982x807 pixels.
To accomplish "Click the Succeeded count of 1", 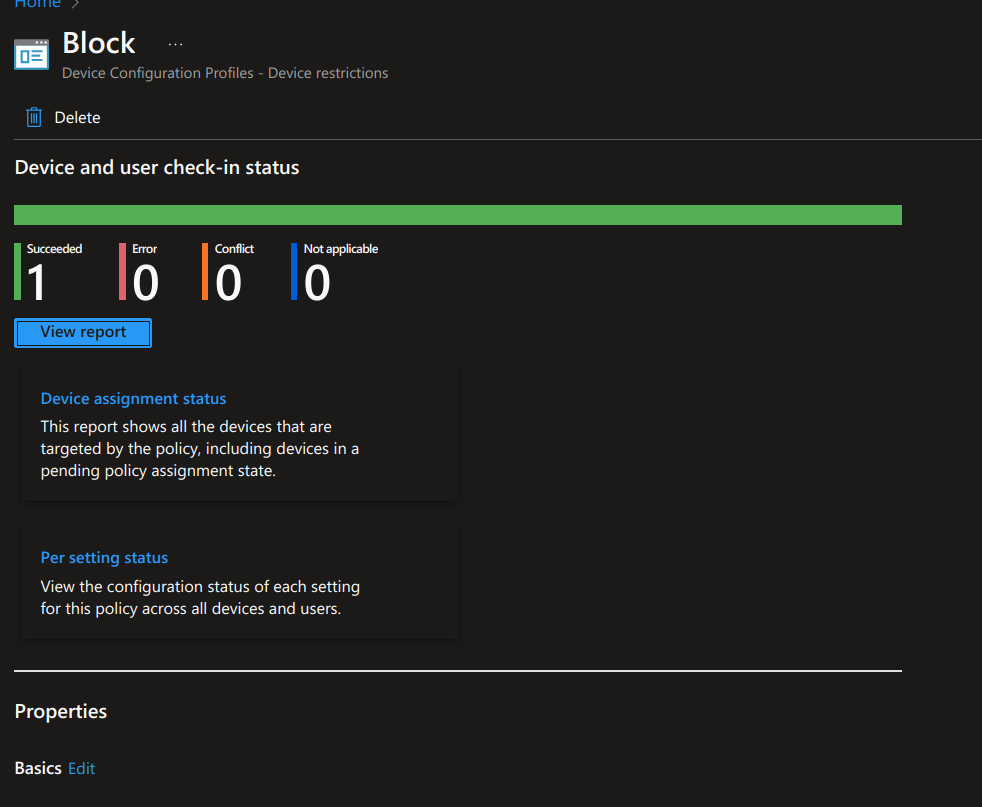I will tap(36, 282).
